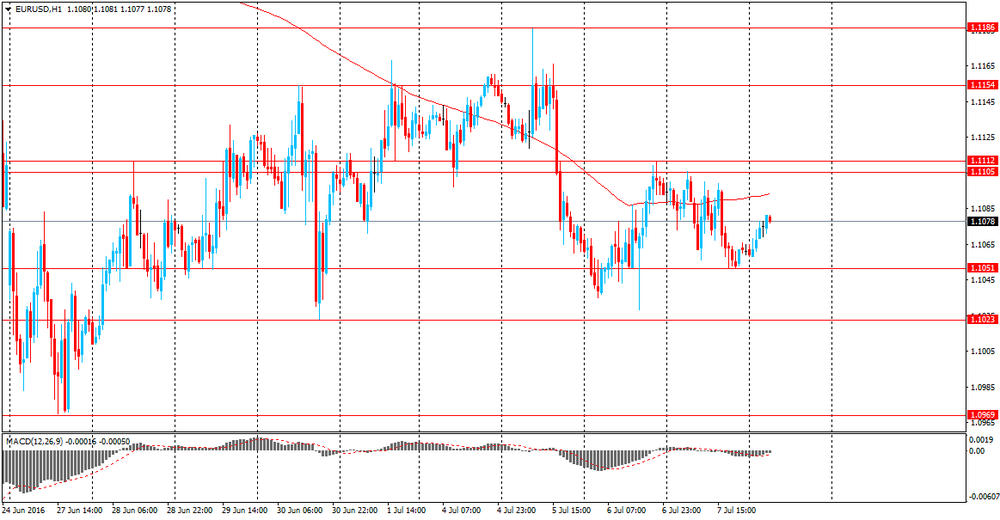The image size is (1000, 520).
Task: Click the 7 Jul 15:00 time axis label
Action: [x=737, y=510]
